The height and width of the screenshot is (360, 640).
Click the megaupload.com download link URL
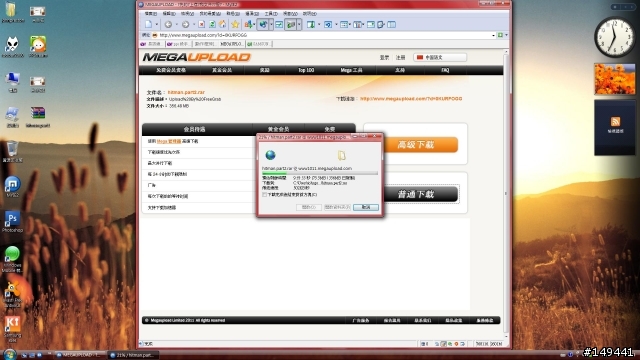pyautogui.click(x=411, y=99)
